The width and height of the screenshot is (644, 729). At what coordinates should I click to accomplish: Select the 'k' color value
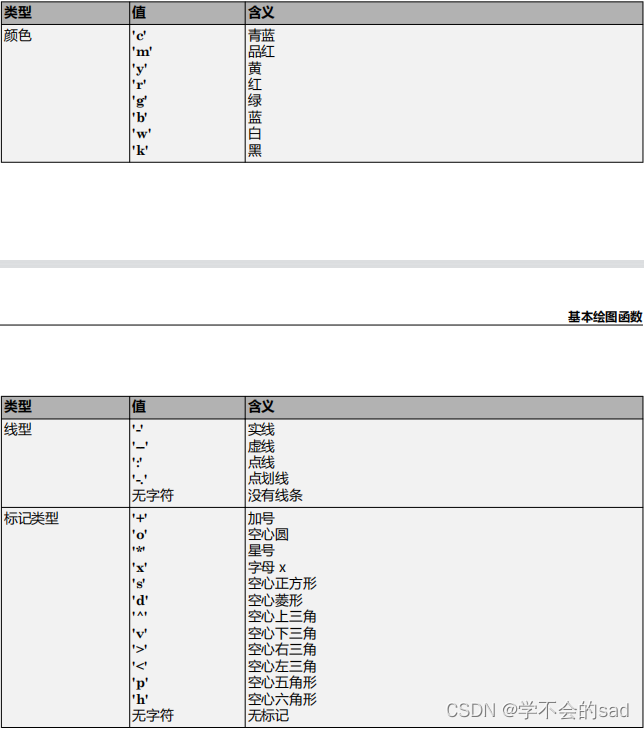[139, 150]
